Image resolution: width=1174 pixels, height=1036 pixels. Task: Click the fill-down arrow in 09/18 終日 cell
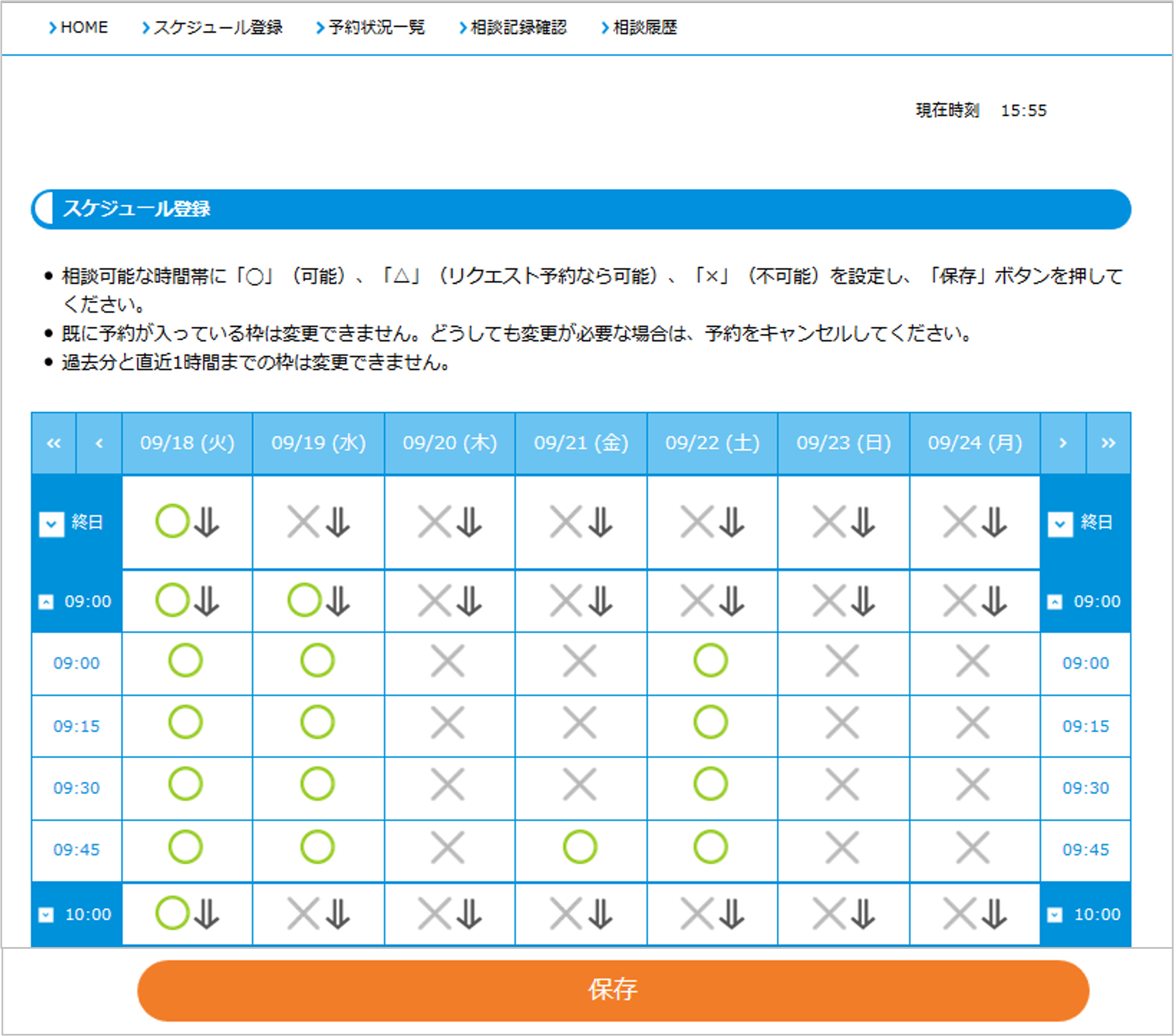tap(207, 523)
